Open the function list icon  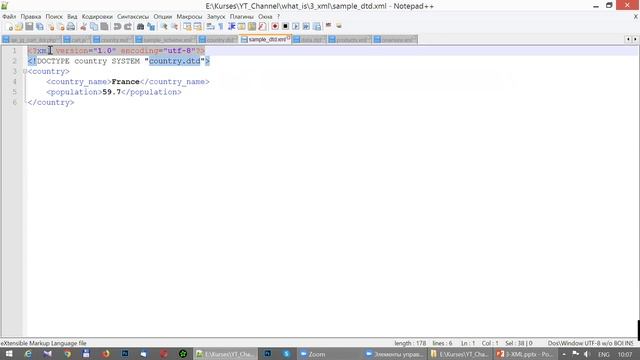[x=262, y=27]
